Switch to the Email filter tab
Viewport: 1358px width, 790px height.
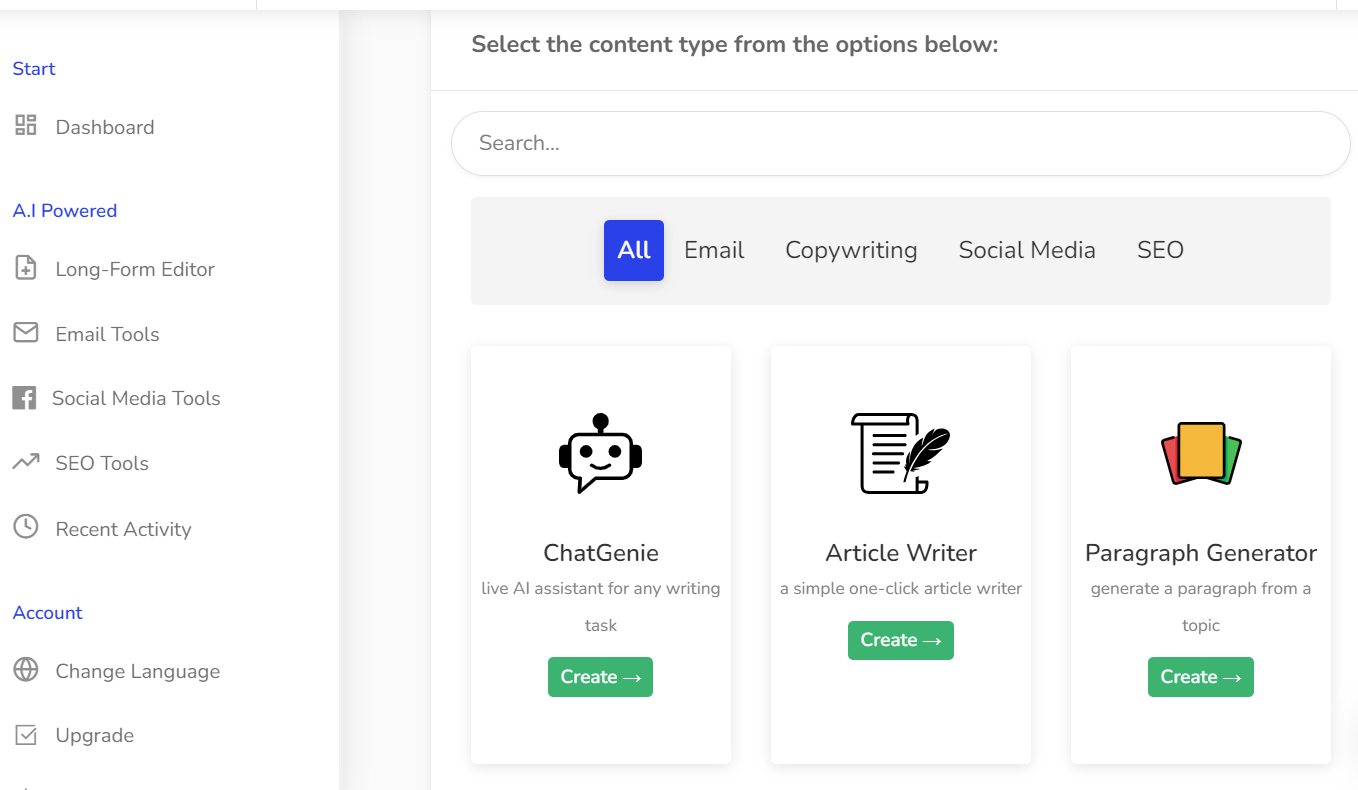coord(714,250)
